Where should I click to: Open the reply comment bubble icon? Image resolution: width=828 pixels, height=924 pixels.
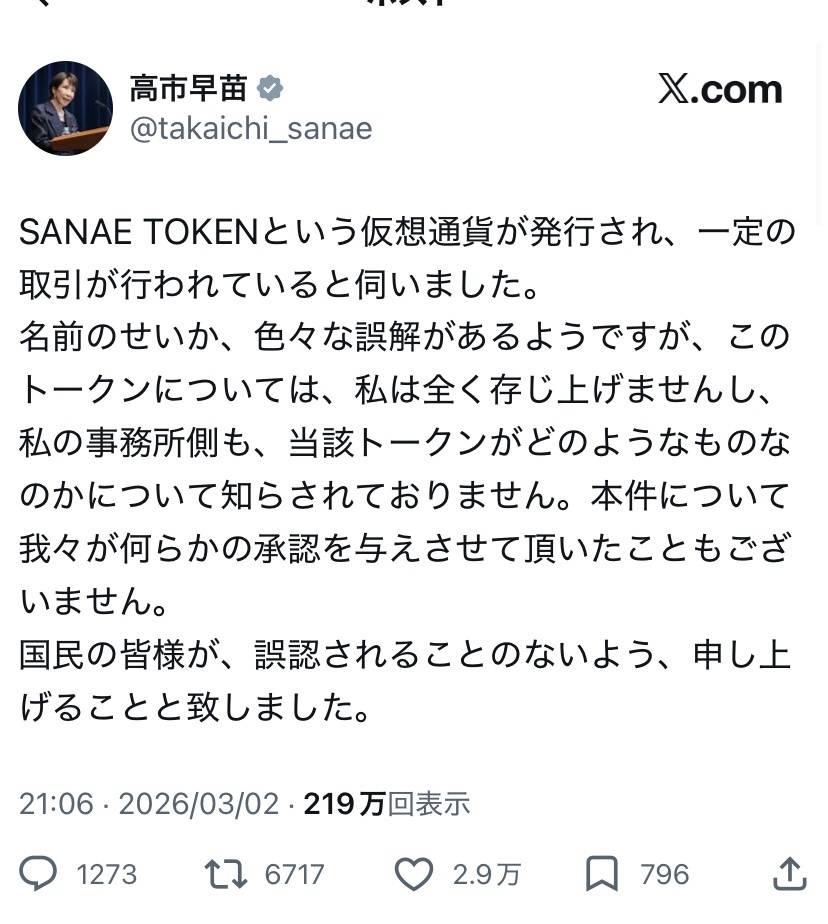tap(39, 874)
